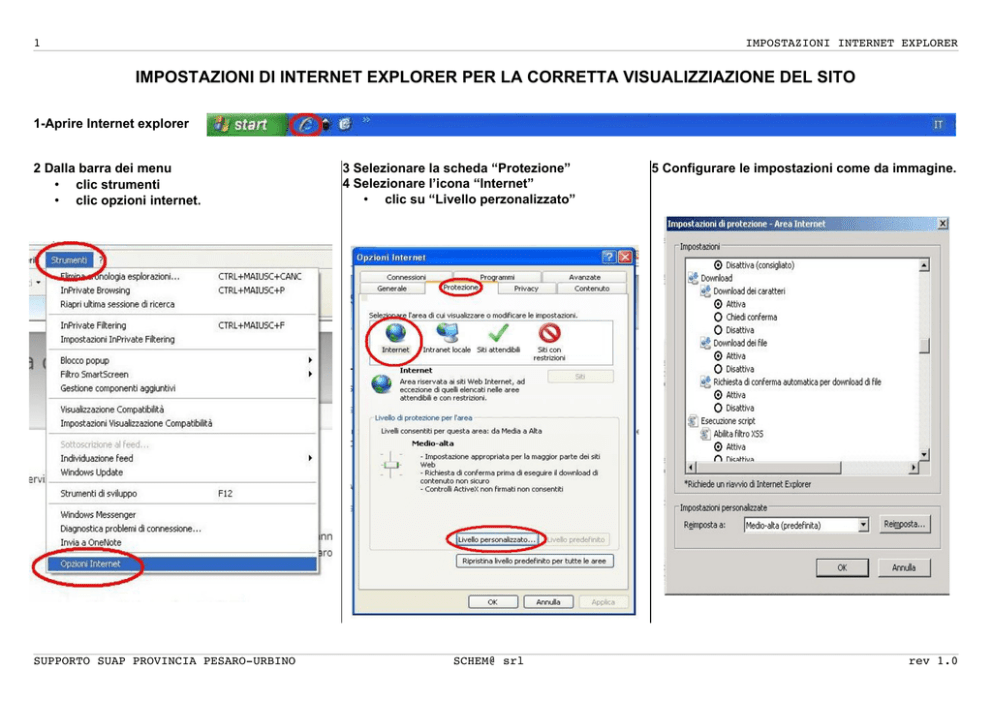Select Attiva under Abilita filtro XSS
The height and width of the screenshot is (701, 992).
click(718, 447)
